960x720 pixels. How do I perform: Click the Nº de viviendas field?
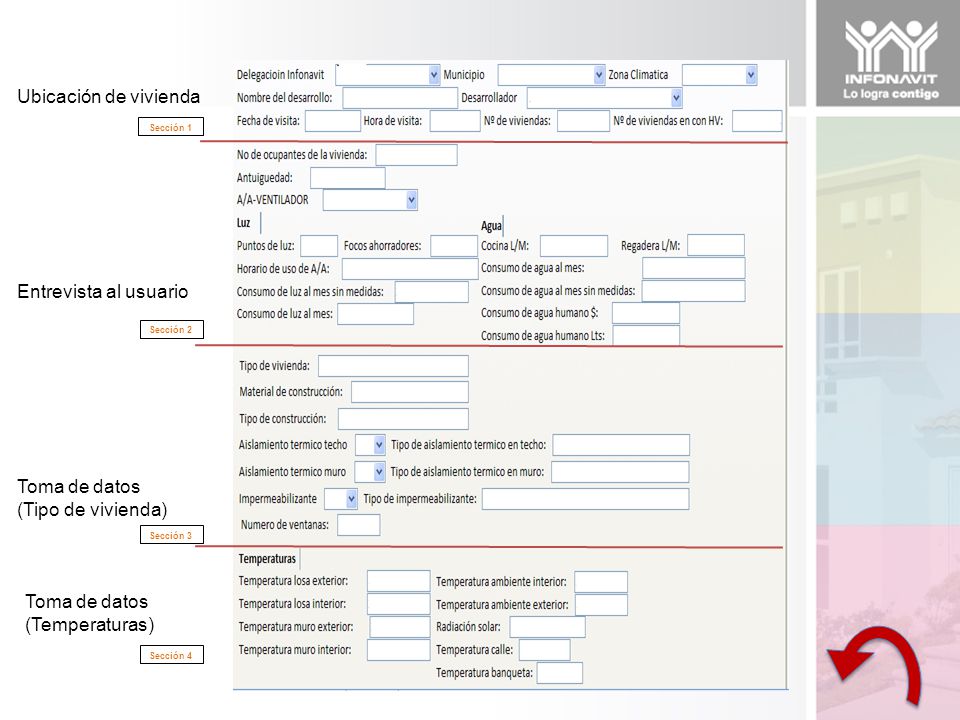coord(583,121)
